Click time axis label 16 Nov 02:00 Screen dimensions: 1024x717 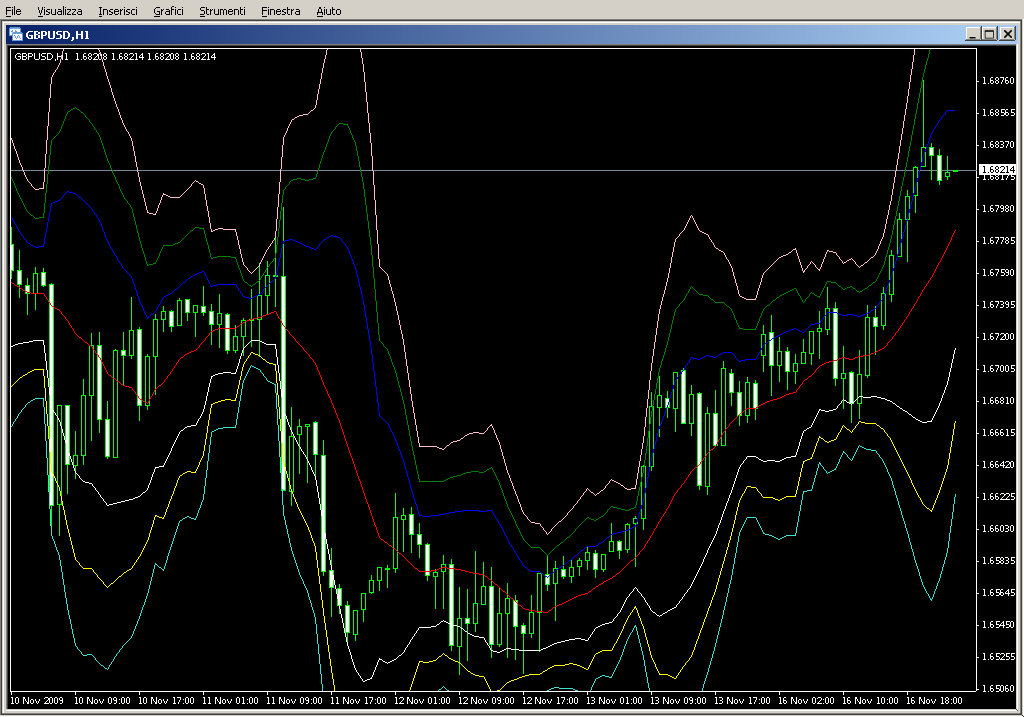point(807,701)
